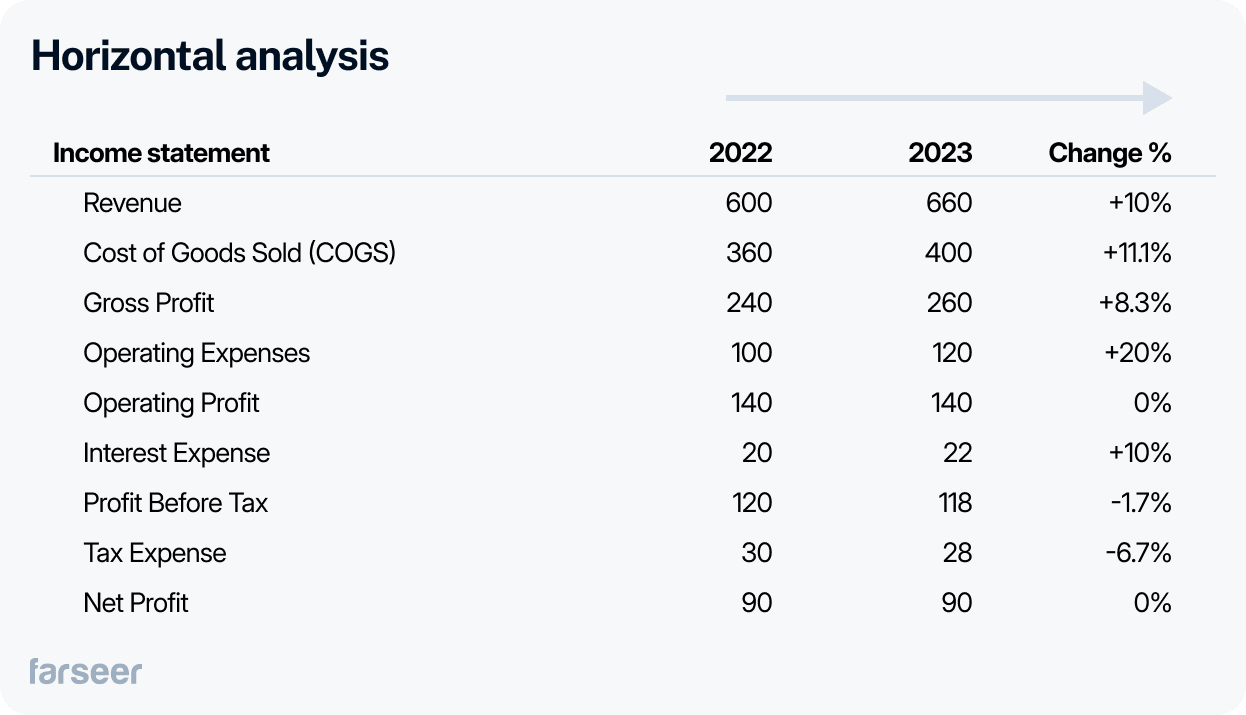Select the Operating Profit row label
Screen dimensions: 1246x715
[171, 403]
